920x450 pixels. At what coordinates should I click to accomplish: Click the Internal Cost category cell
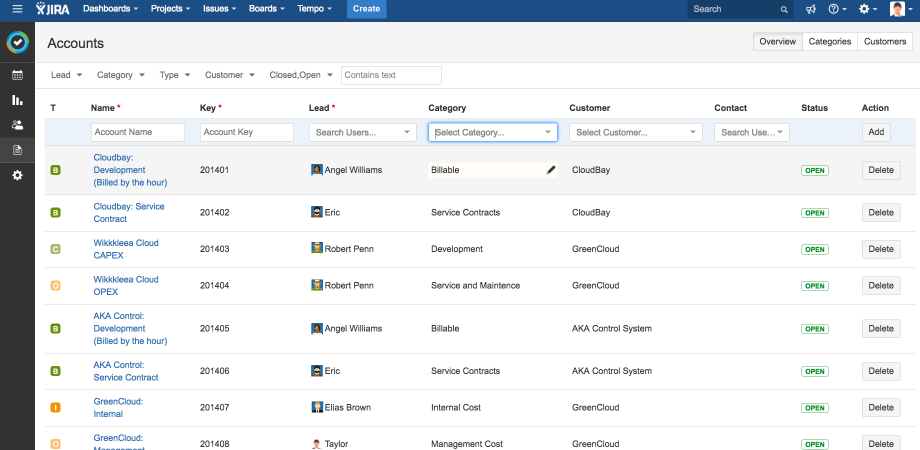pyautogui.click(x=456, y=407)
